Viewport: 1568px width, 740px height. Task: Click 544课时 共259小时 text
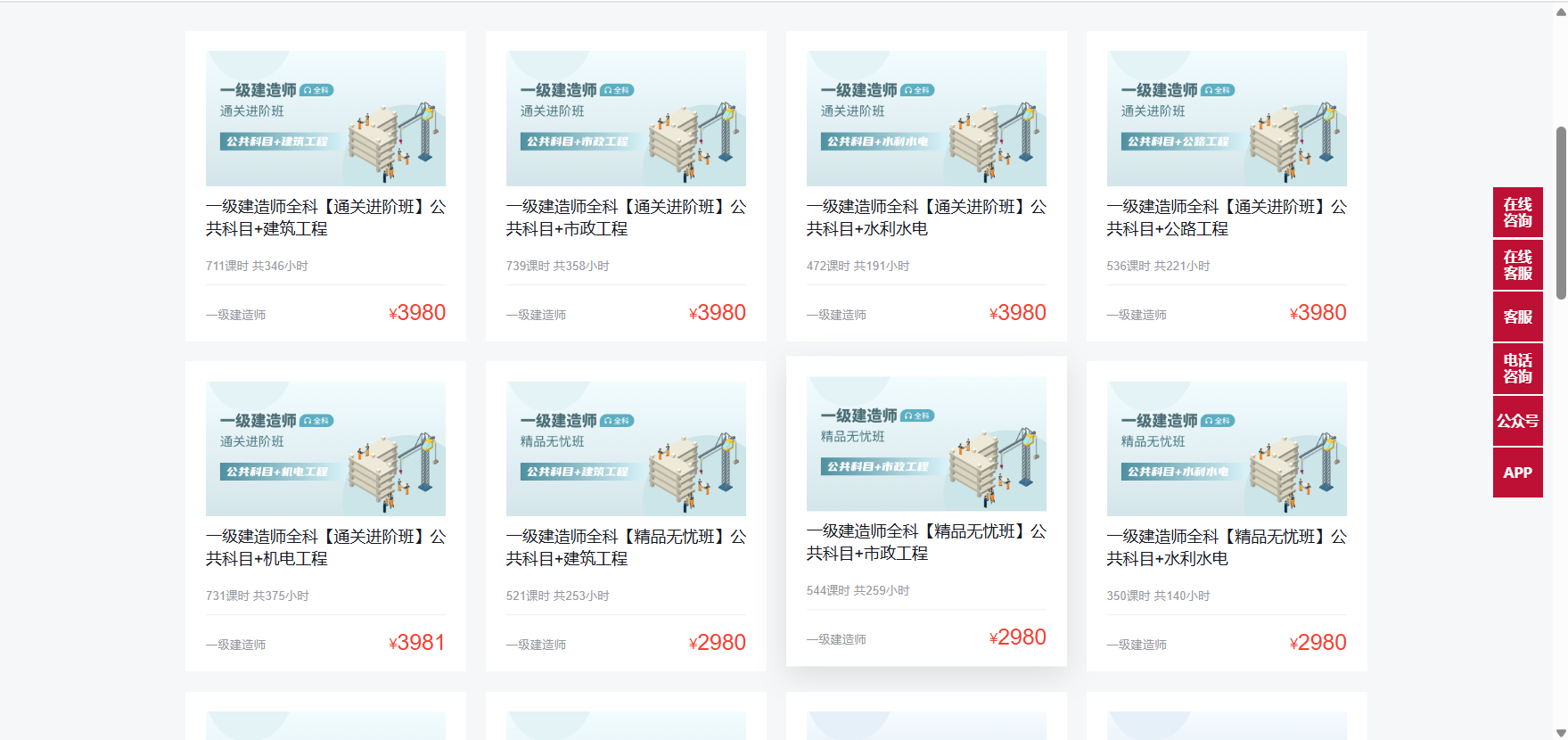(858, 590)
